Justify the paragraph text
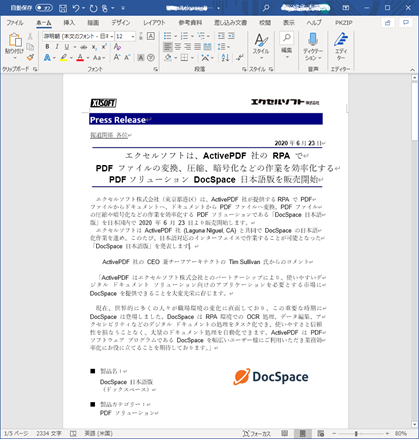419x439 pixels. (x=197, y=47)
